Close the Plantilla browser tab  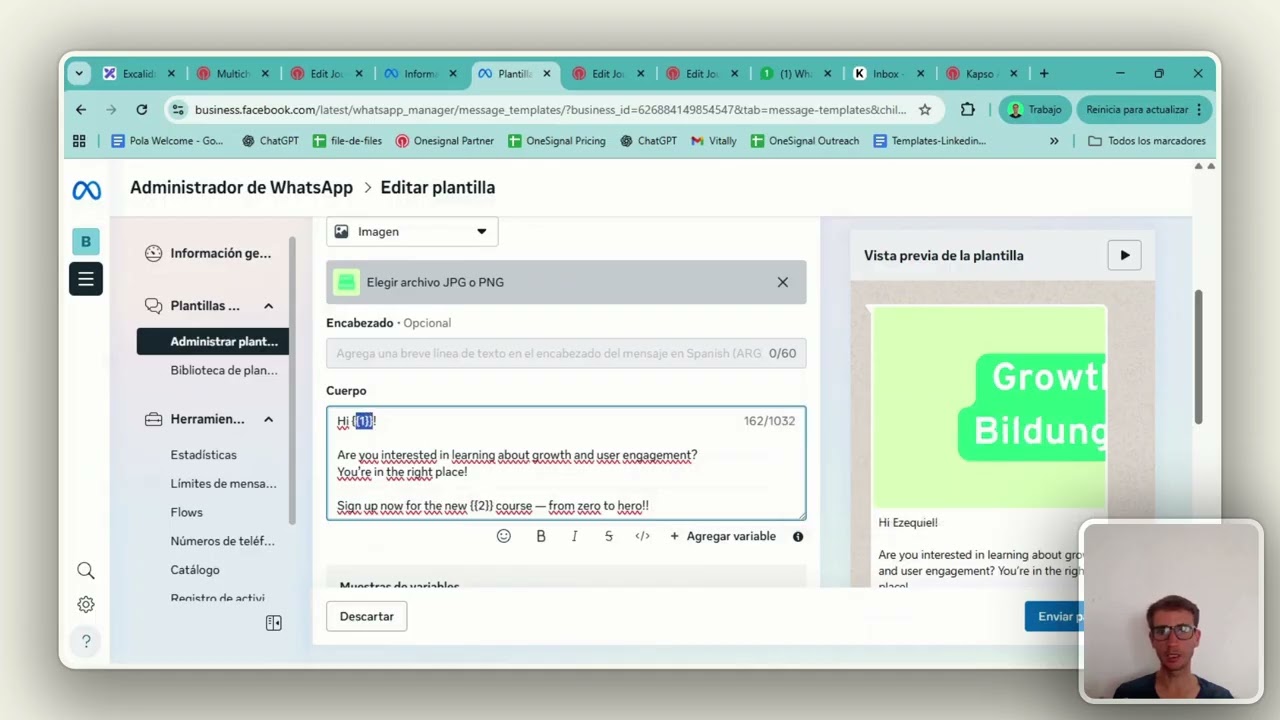point(547,73)
